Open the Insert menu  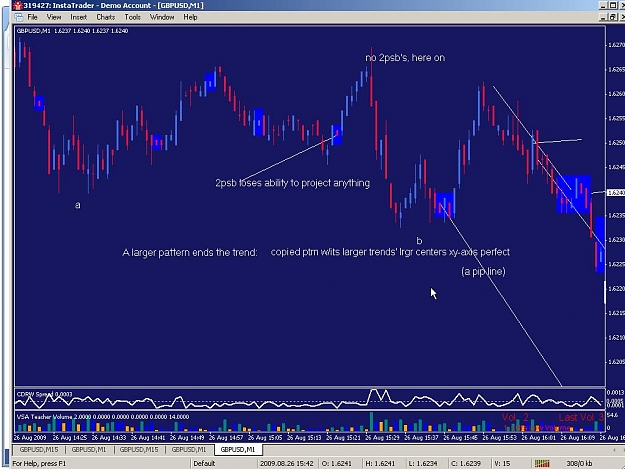[78, 17]
